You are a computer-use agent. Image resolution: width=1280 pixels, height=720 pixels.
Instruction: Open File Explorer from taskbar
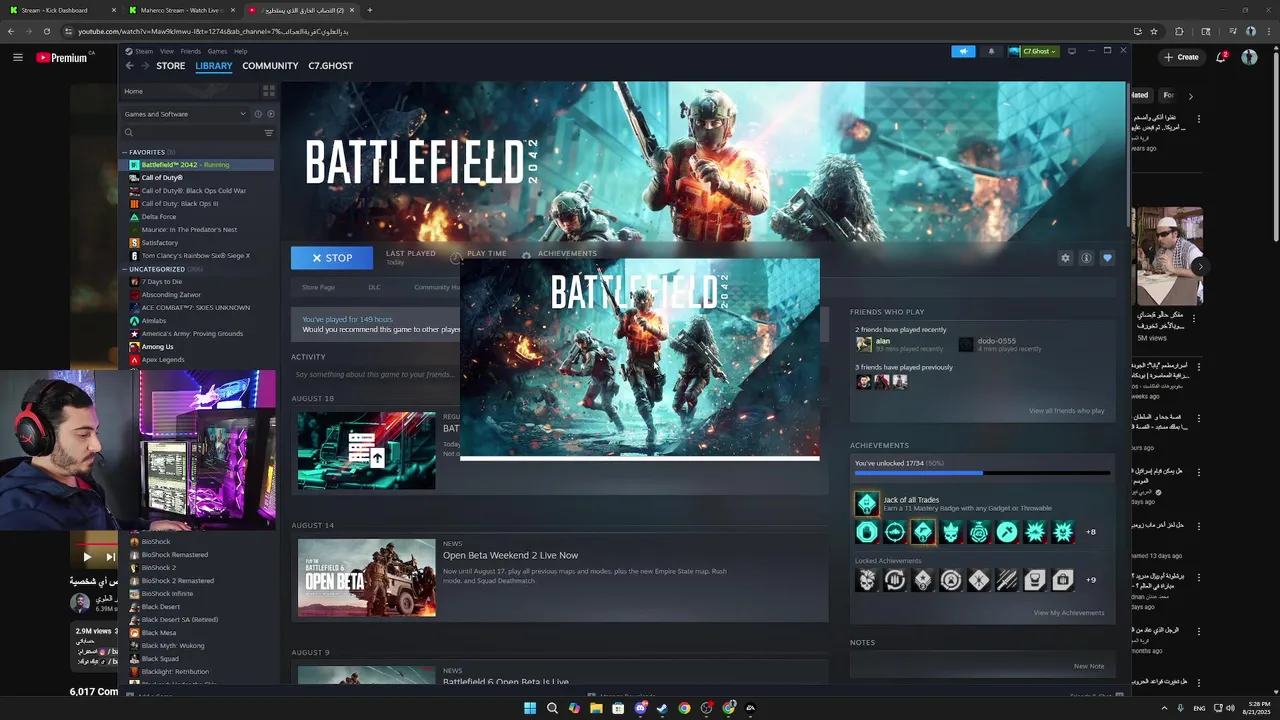596,708
